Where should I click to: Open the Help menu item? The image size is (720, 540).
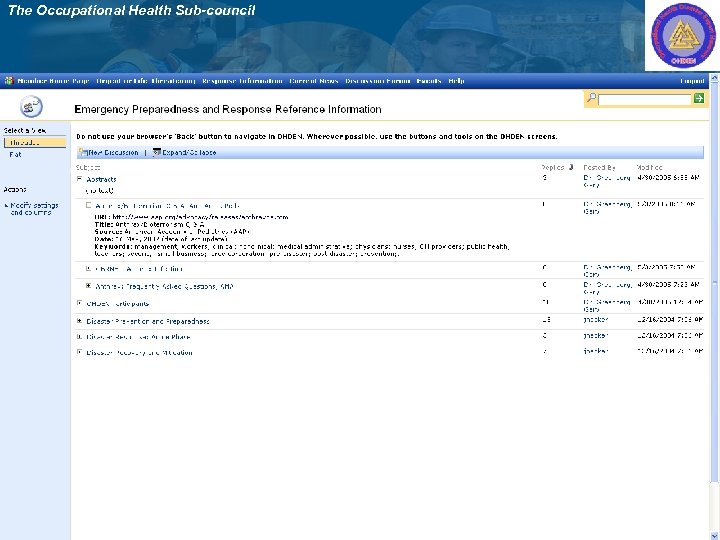456,81
